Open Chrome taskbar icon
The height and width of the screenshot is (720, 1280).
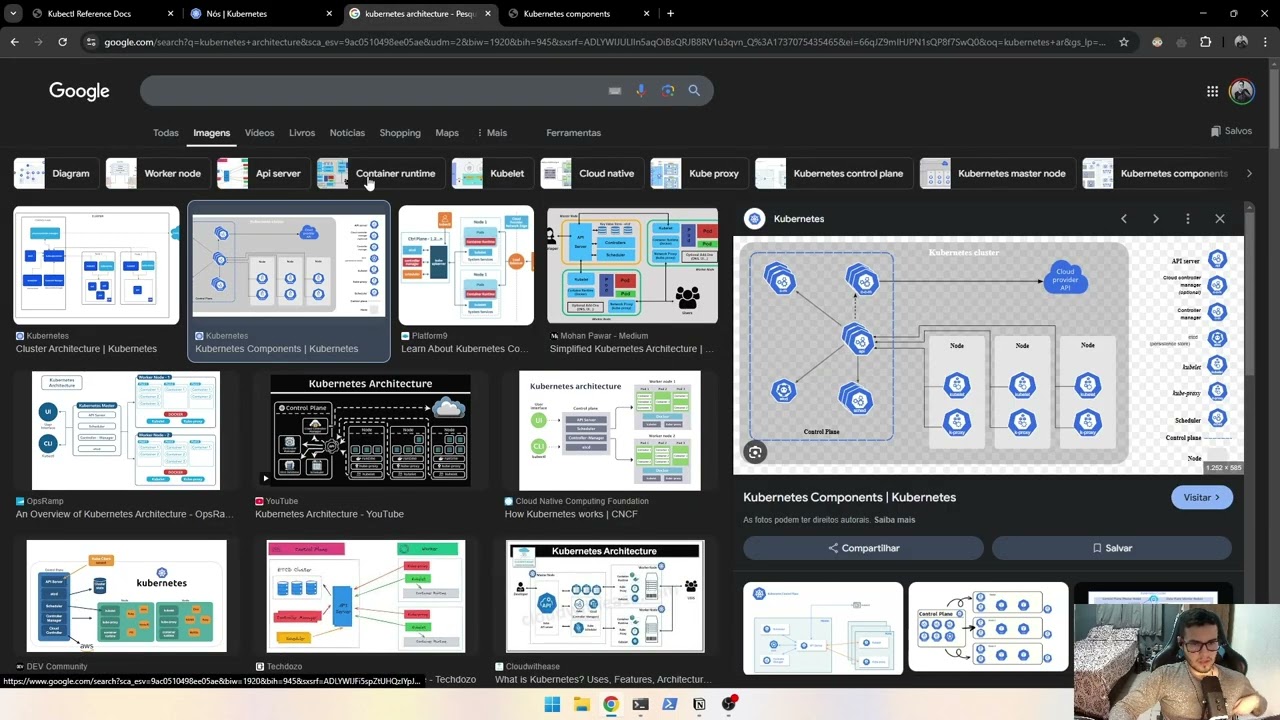(x=611, y=704)
